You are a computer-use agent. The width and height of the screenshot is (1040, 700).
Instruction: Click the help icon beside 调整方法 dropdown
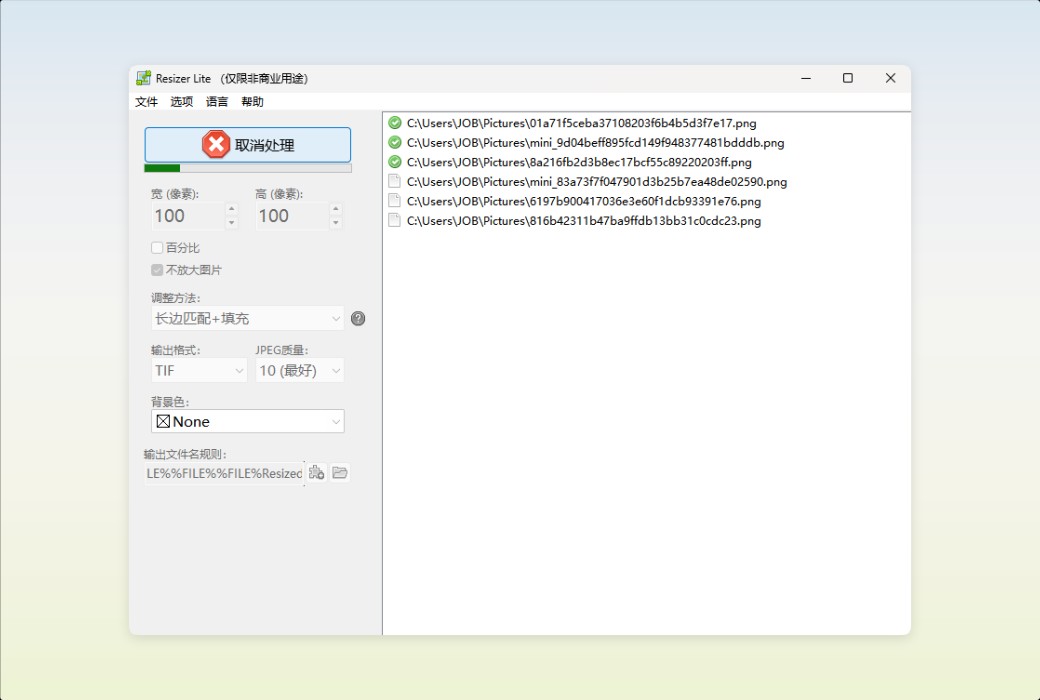(x=358, y=318)
